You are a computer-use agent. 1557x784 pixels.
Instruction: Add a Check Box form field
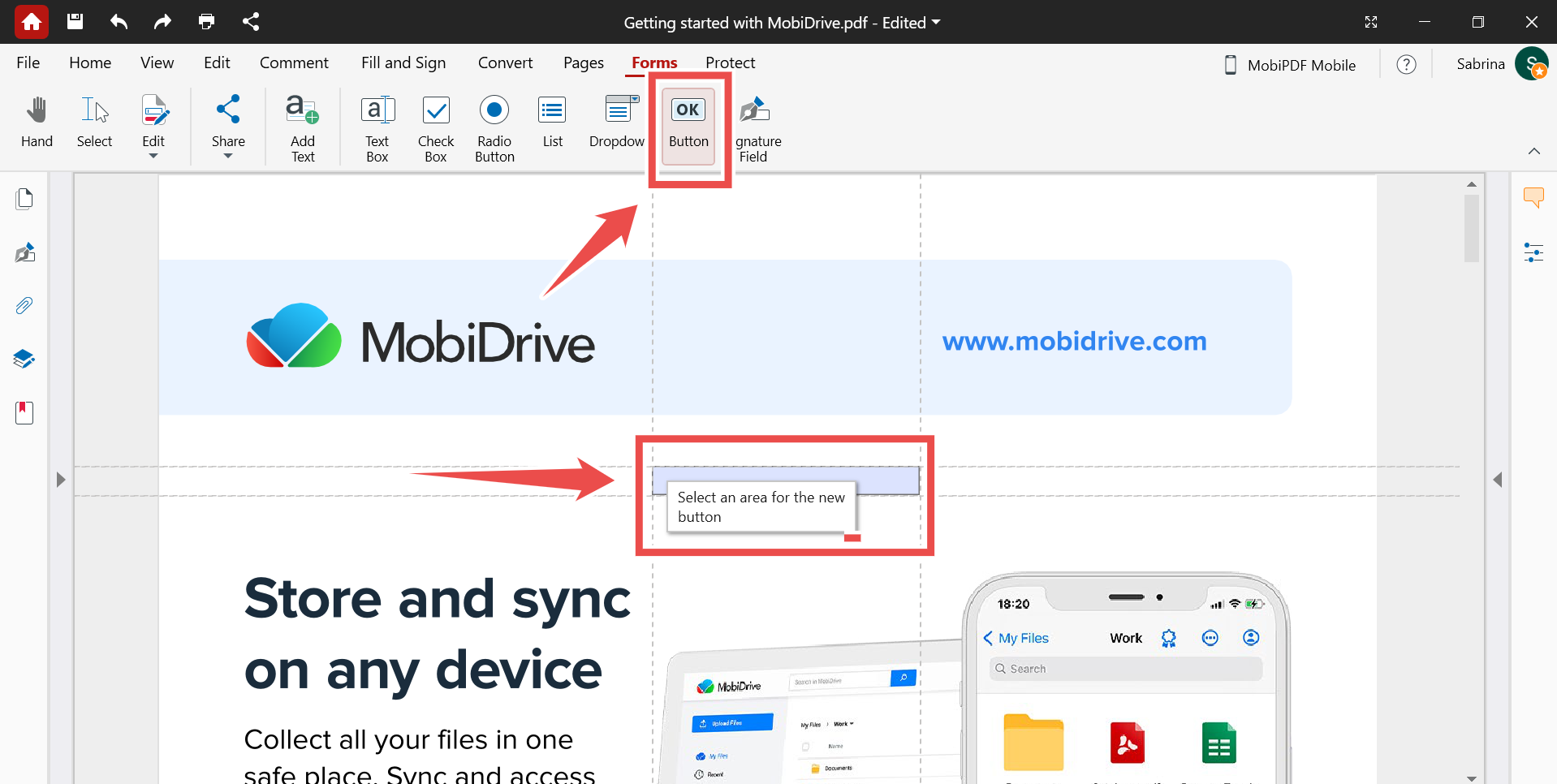point(436,126)
